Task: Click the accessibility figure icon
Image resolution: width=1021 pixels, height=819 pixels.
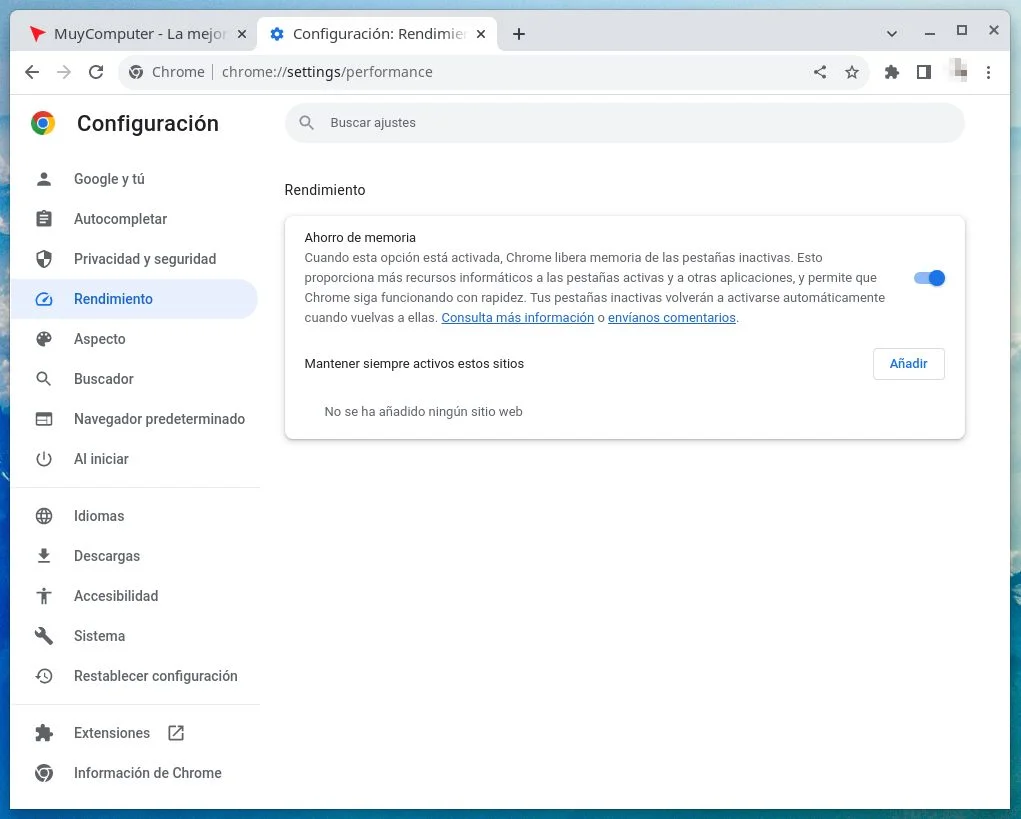Action: (44, 596)
